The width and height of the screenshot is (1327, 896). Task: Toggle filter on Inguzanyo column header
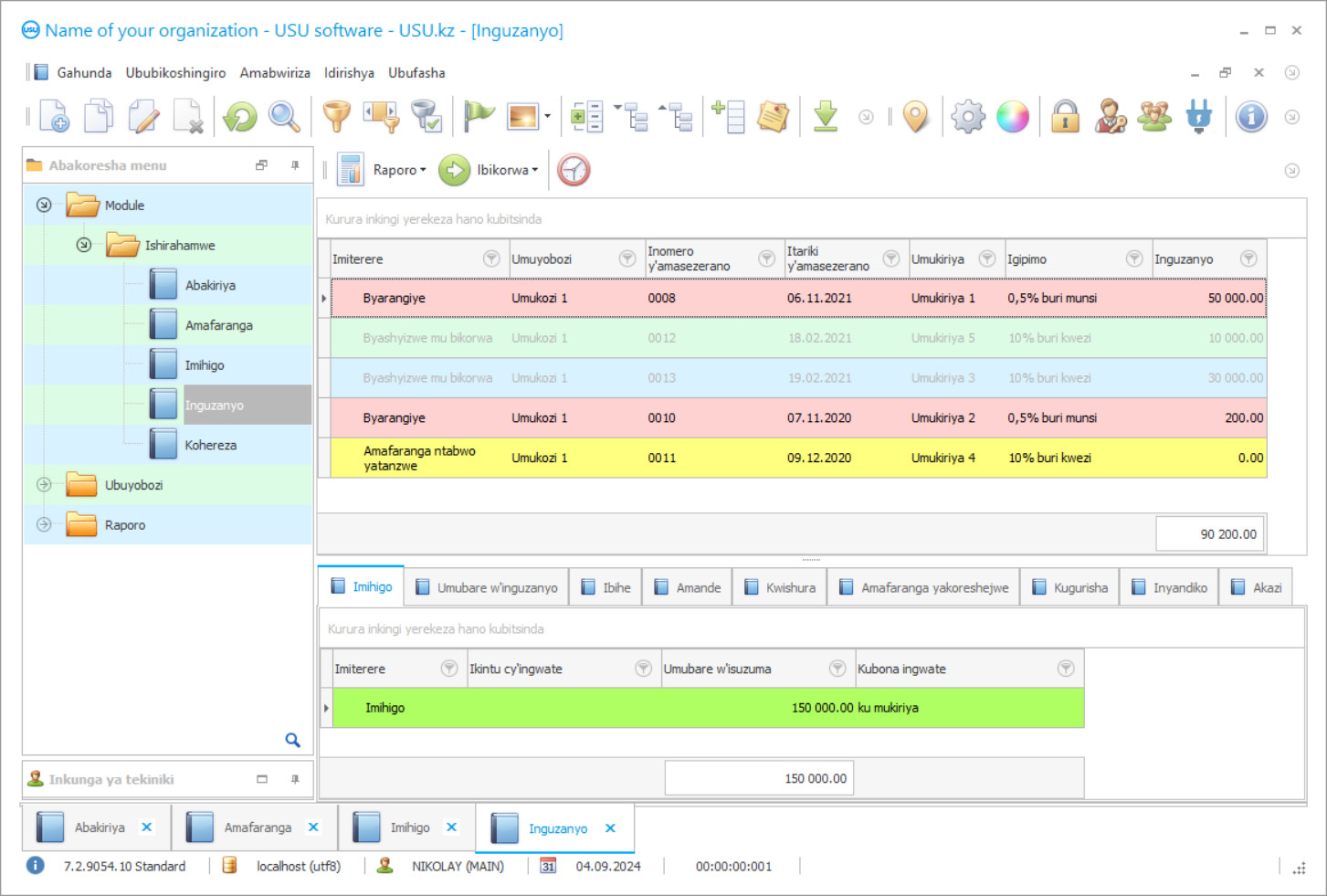point(1248,259)
